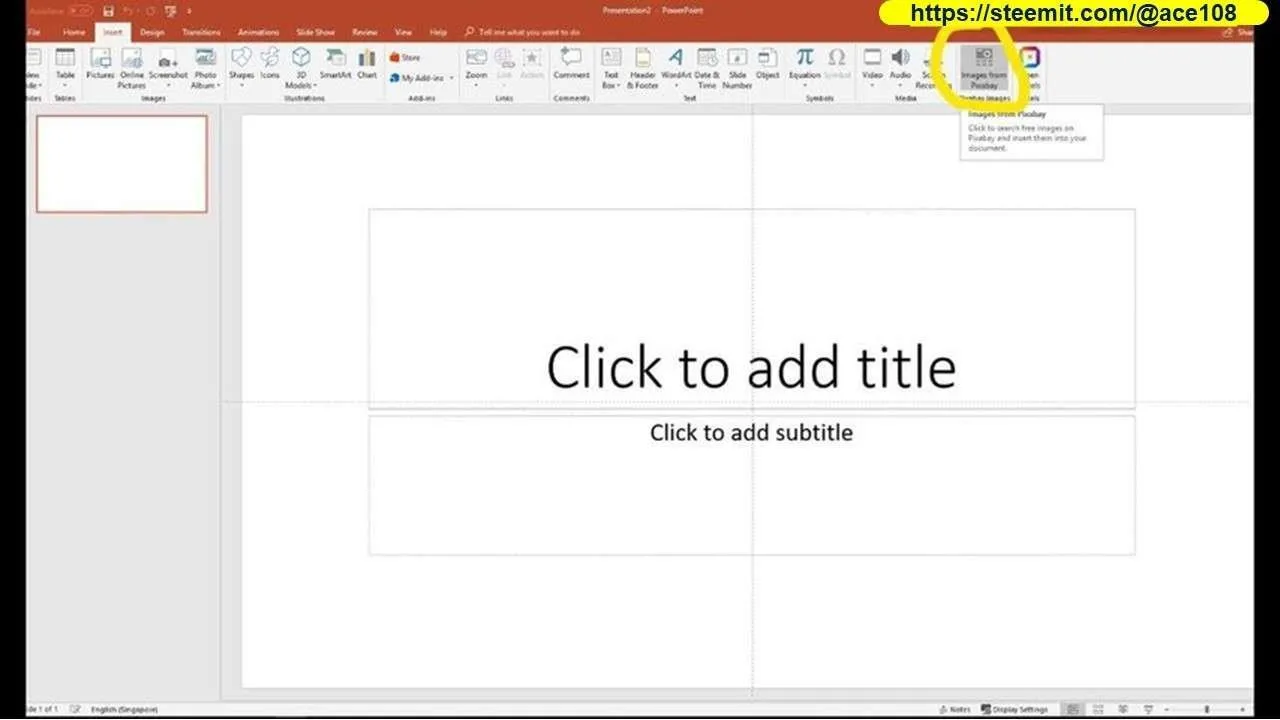Switch to Reading view in status bar

(x=1123, y=709)
